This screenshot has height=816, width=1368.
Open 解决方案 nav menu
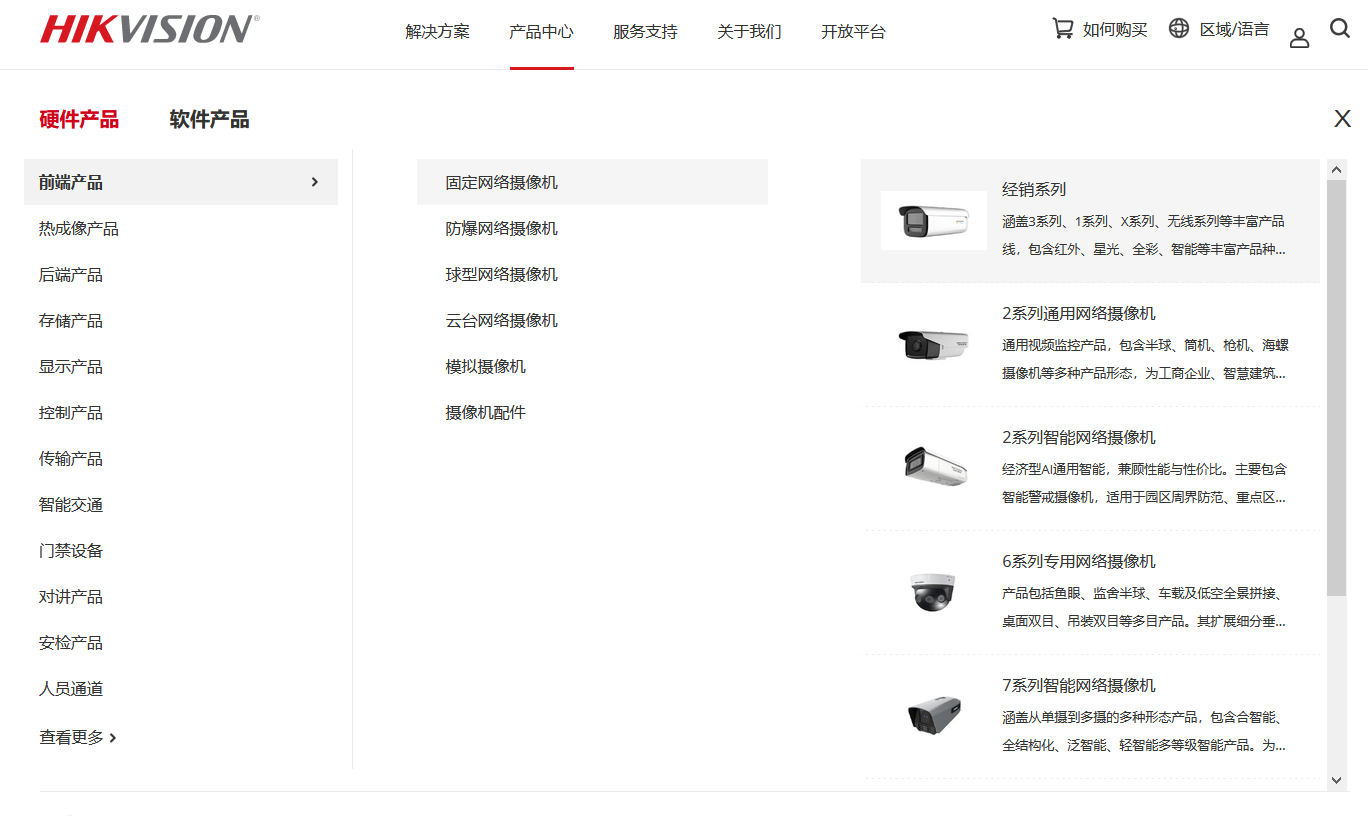pos(437,31)
